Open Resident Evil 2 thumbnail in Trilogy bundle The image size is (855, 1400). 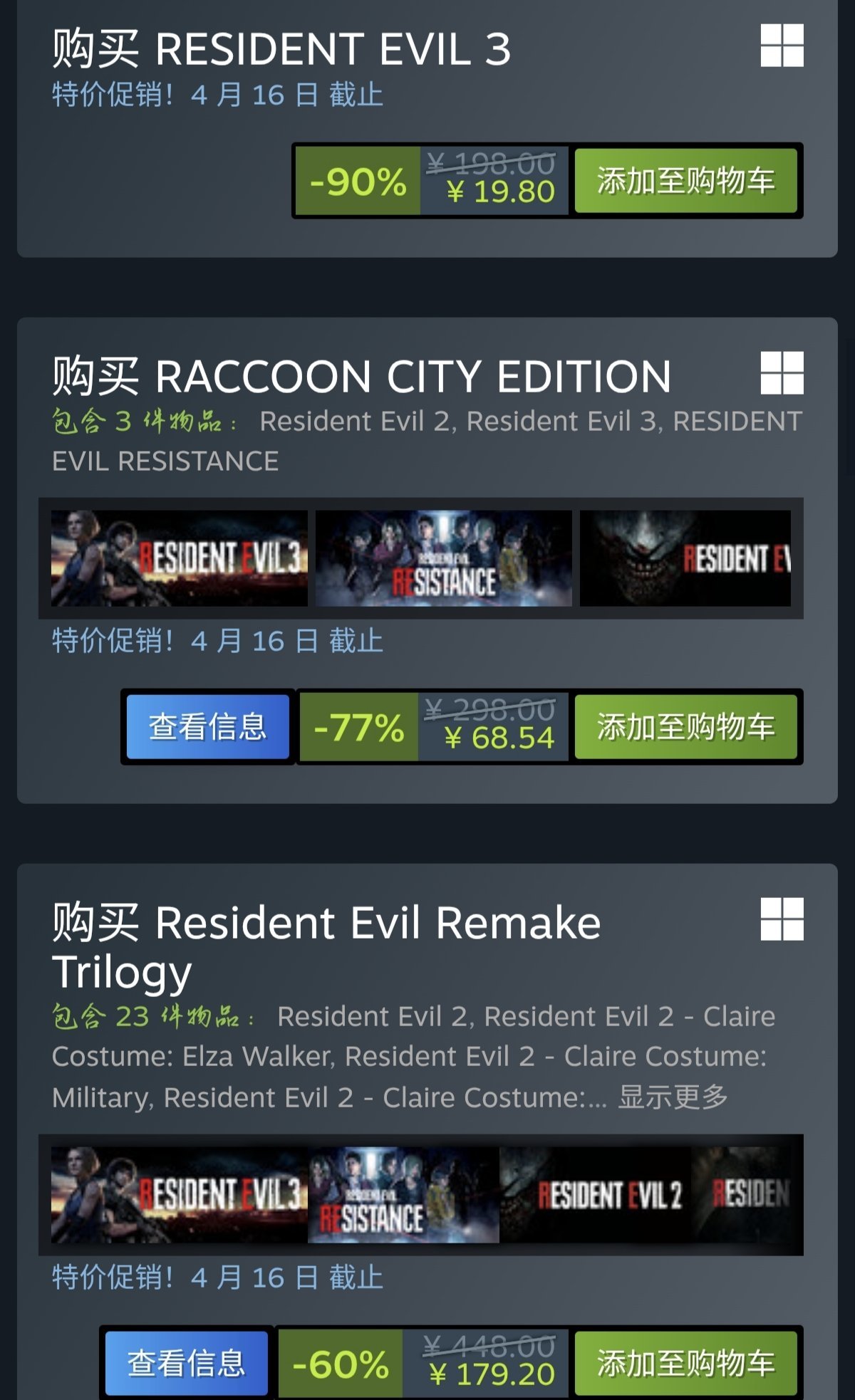(x=595, y=1195)
